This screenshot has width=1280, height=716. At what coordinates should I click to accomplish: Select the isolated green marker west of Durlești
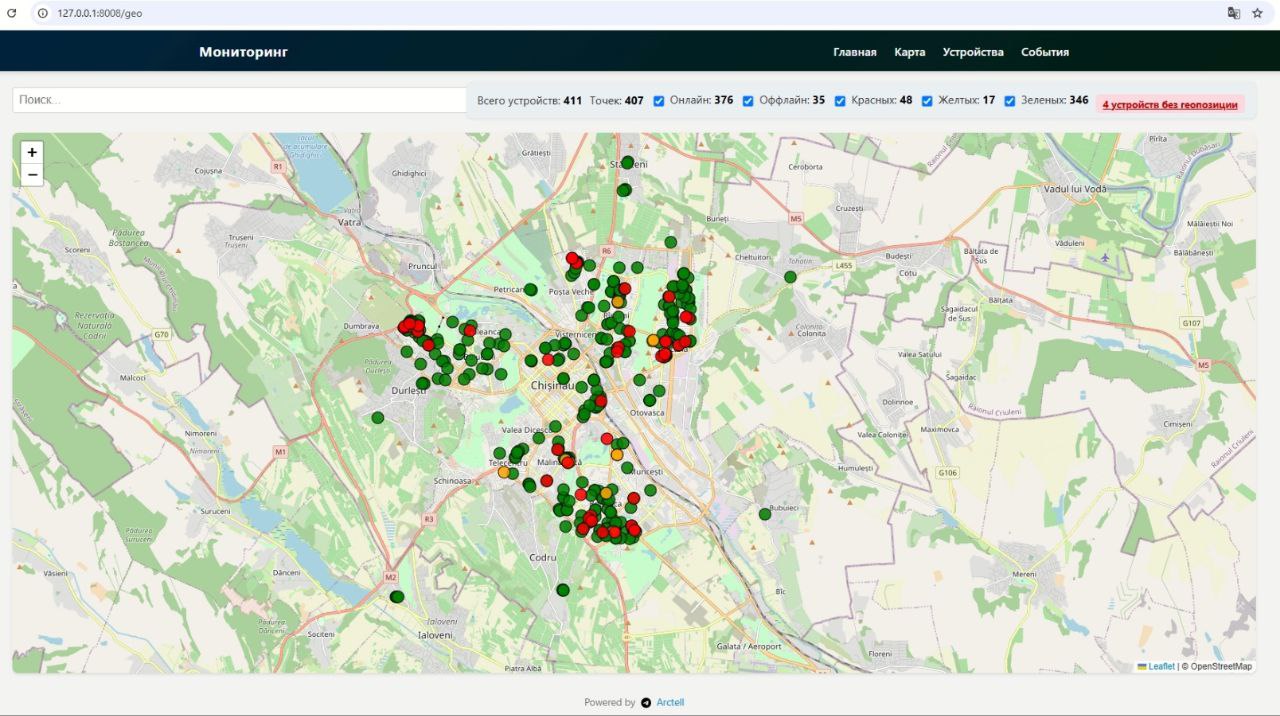pos(377,418)
